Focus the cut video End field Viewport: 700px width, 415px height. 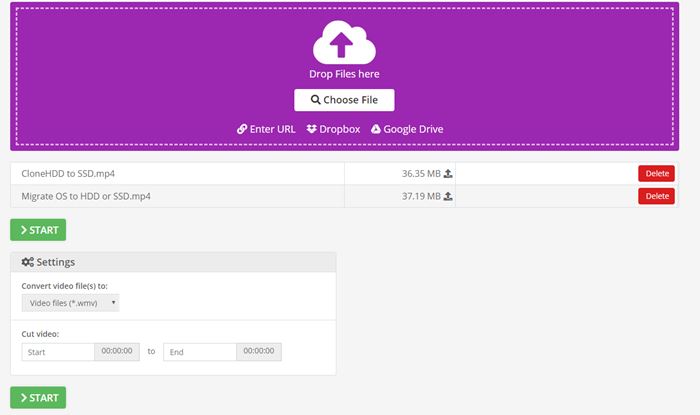click(200, 352)
